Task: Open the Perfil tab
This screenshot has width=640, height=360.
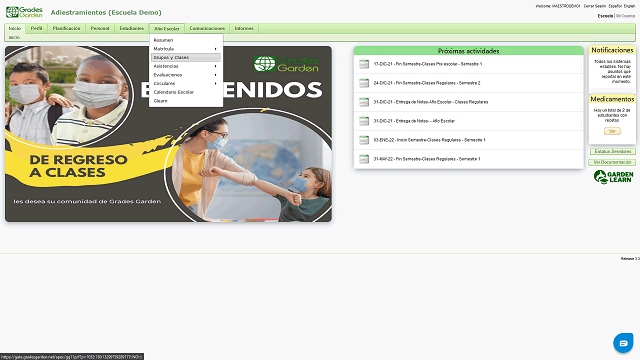Action: (36, 28)
